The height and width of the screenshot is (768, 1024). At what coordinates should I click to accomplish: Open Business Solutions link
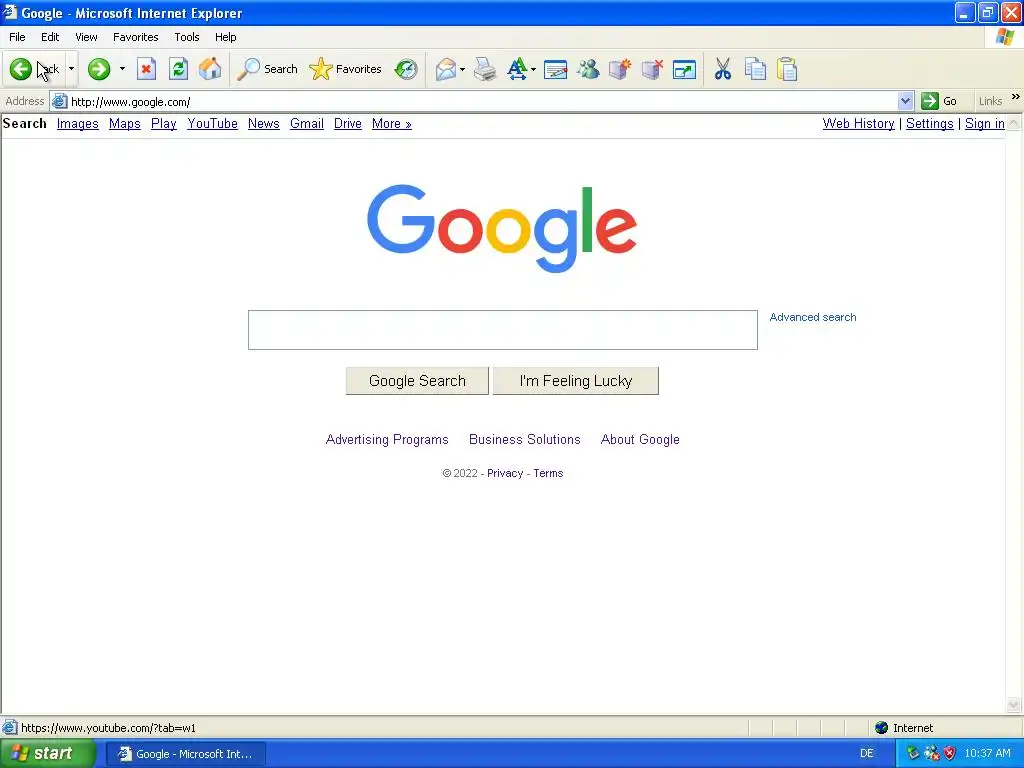pos(525,440)
